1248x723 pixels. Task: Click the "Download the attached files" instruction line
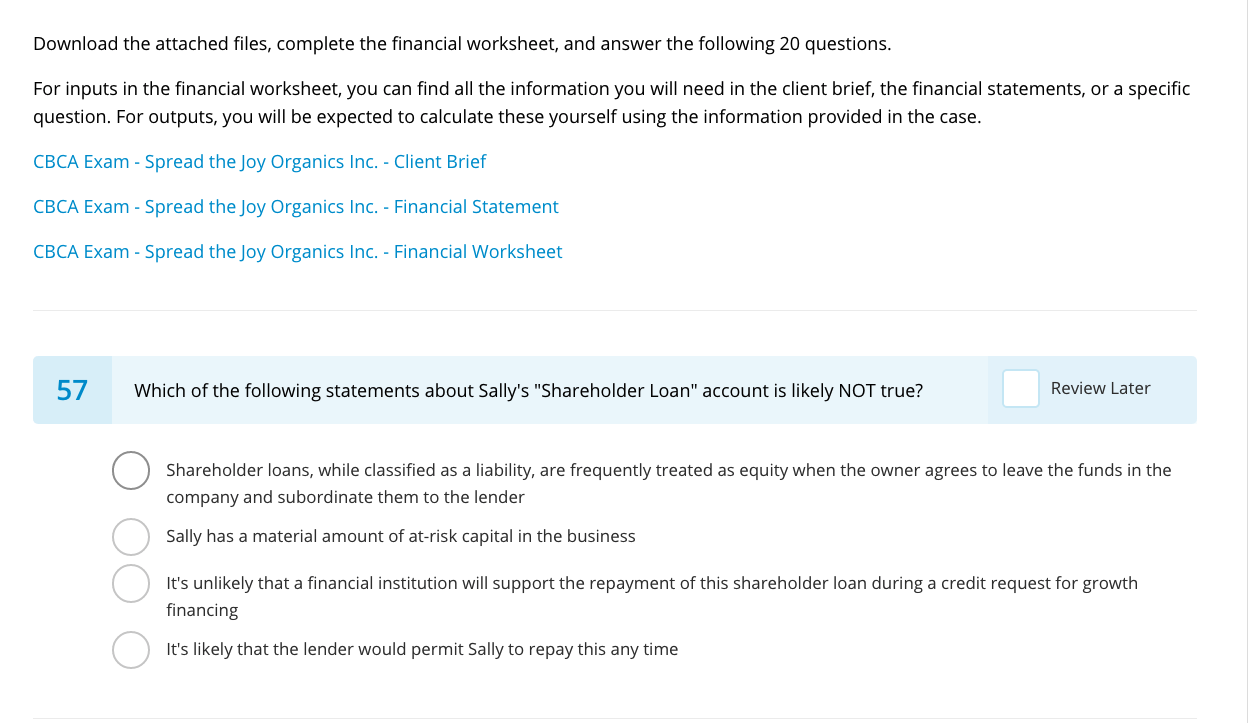(x=461, y=44)
